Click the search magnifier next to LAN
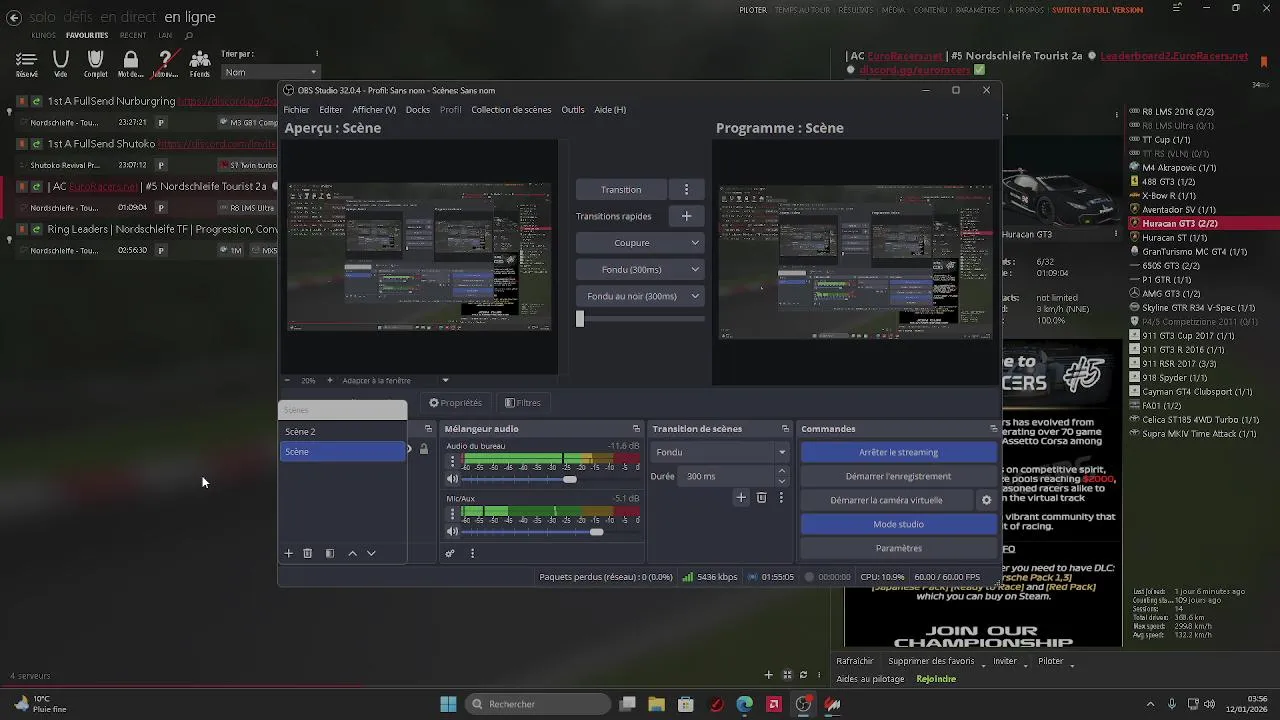The height and width of the screenshot is (720, 1280). (188, 36)
